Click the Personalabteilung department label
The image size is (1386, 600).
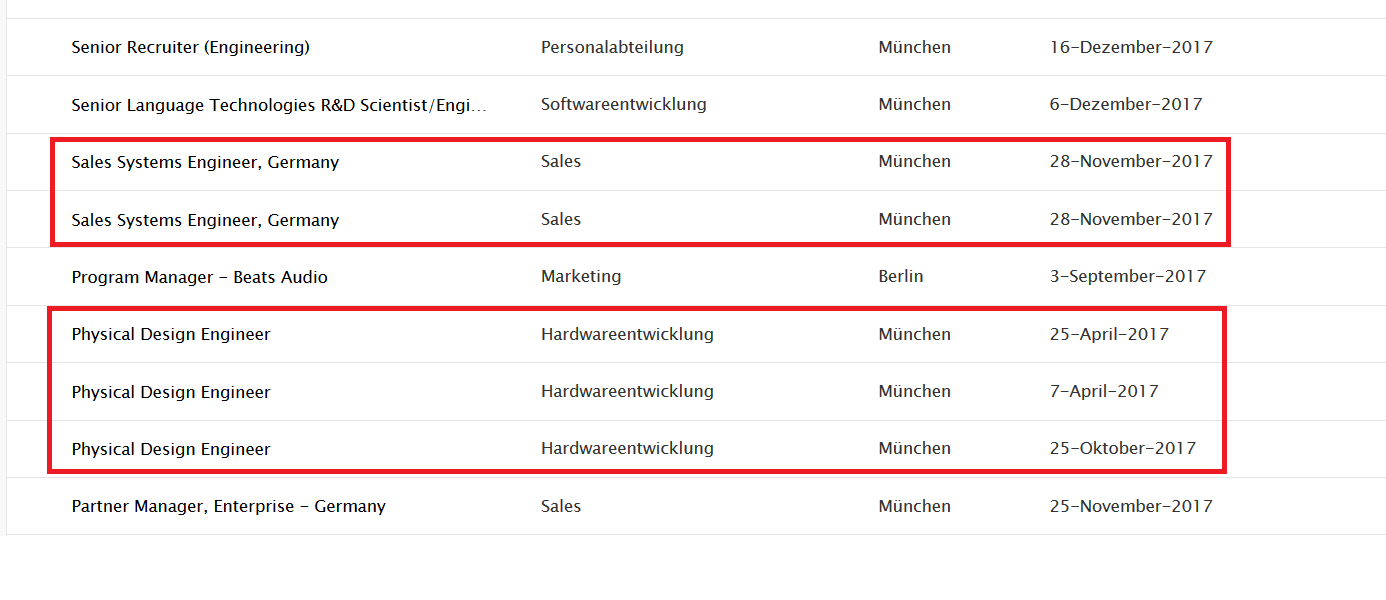pyautogui.click(x=612, y=47)
